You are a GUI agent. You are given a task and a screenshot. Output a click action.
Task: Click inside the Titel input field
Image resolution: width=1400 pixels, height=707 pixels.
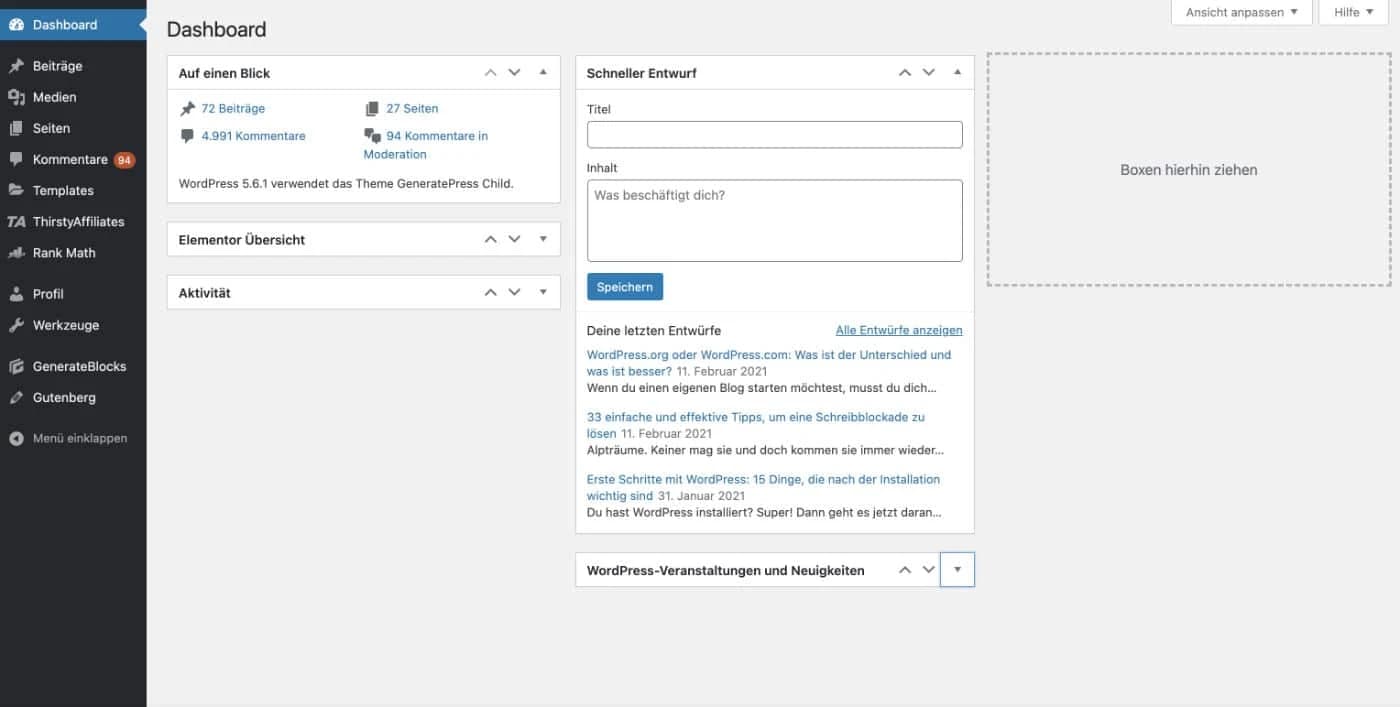[x=774, y=133]
